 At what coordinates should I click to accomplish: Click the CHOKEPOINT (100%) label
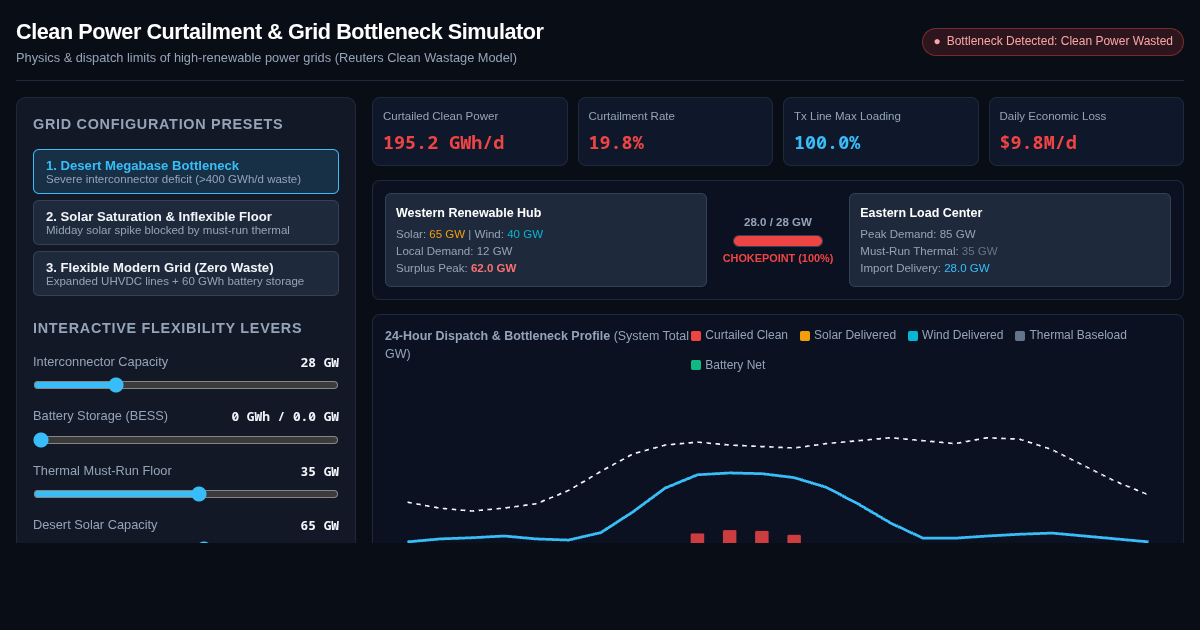pos(778,258)
